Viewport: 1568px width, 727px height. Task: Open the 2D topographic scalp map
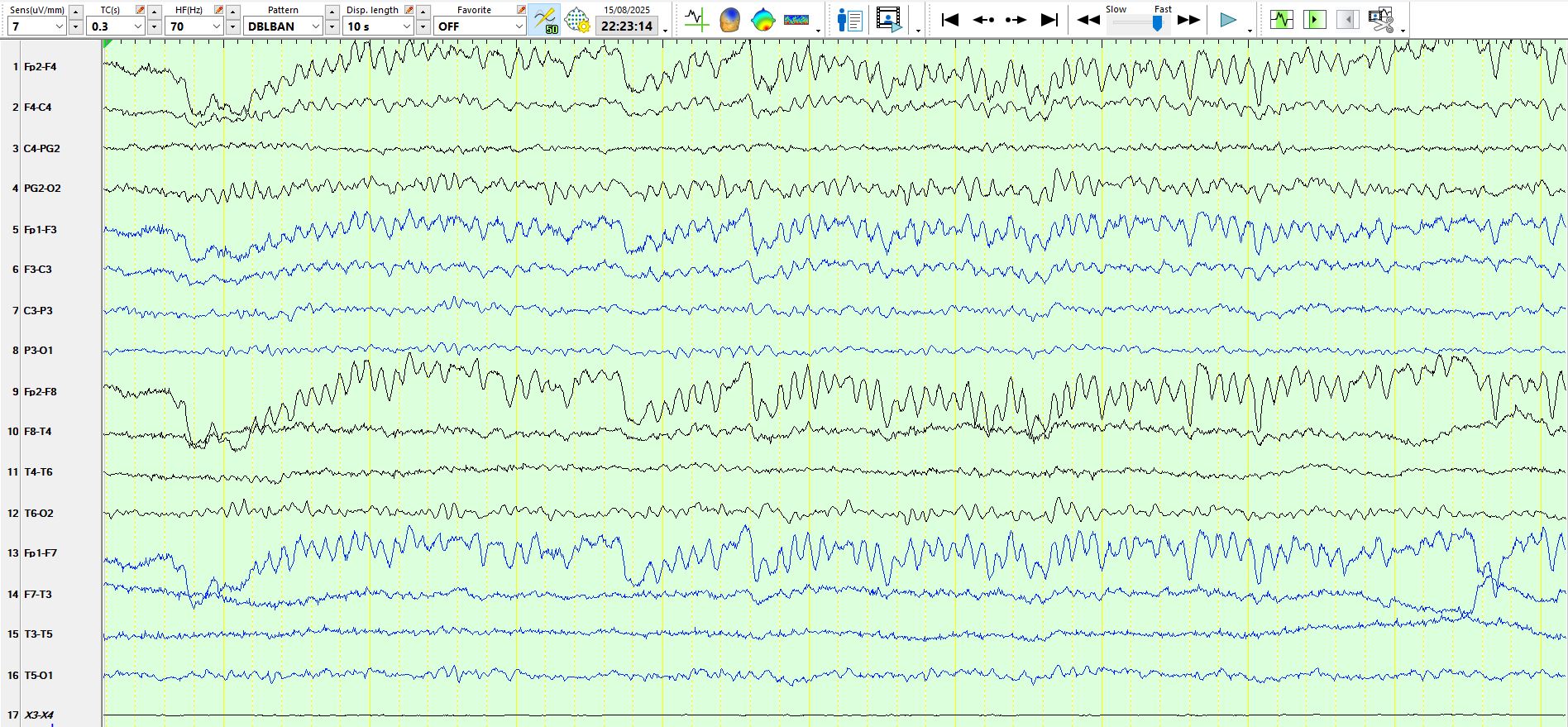point(762,20)
